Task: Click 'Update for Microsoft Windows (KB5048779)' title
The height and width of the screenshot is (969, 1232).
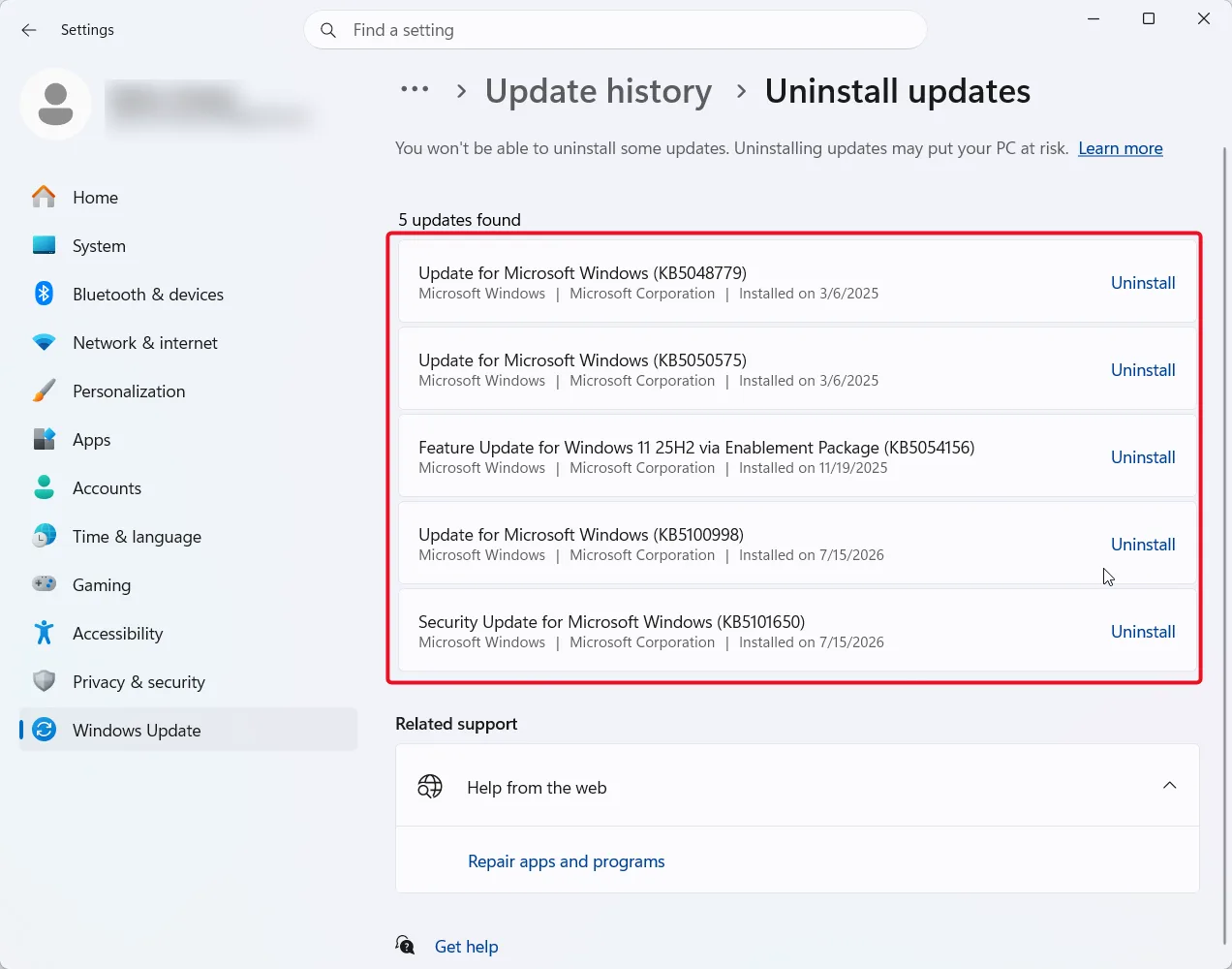Action: (582, 273)
